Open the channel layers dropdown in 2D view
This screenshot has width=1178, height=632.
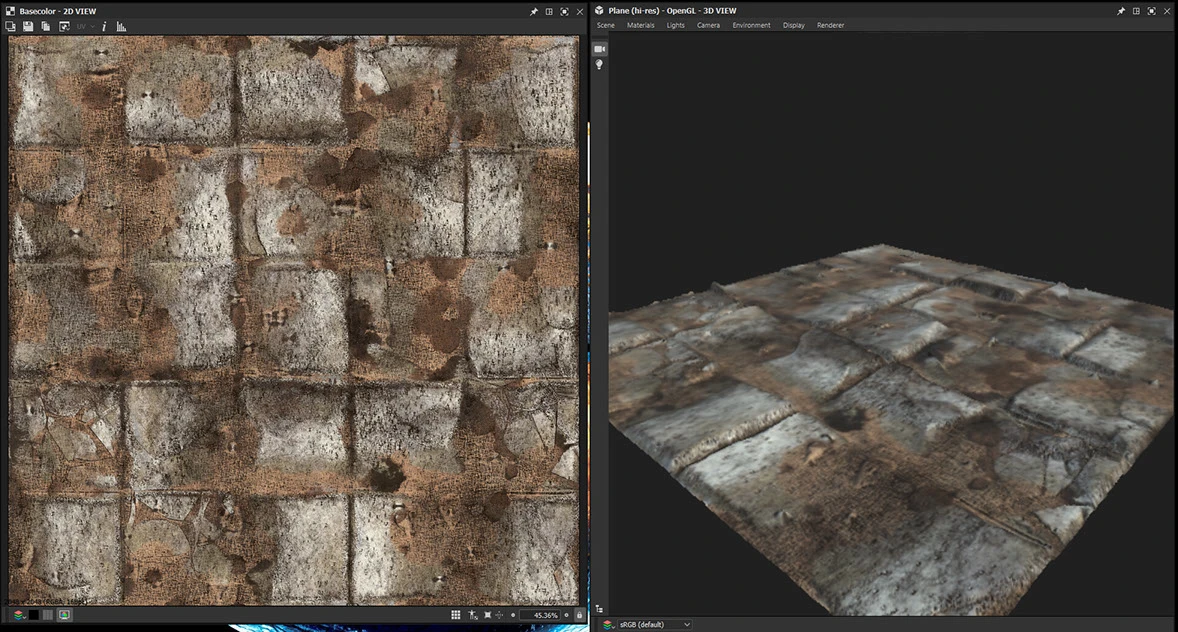pyautogui.click(x=18, y=615)
